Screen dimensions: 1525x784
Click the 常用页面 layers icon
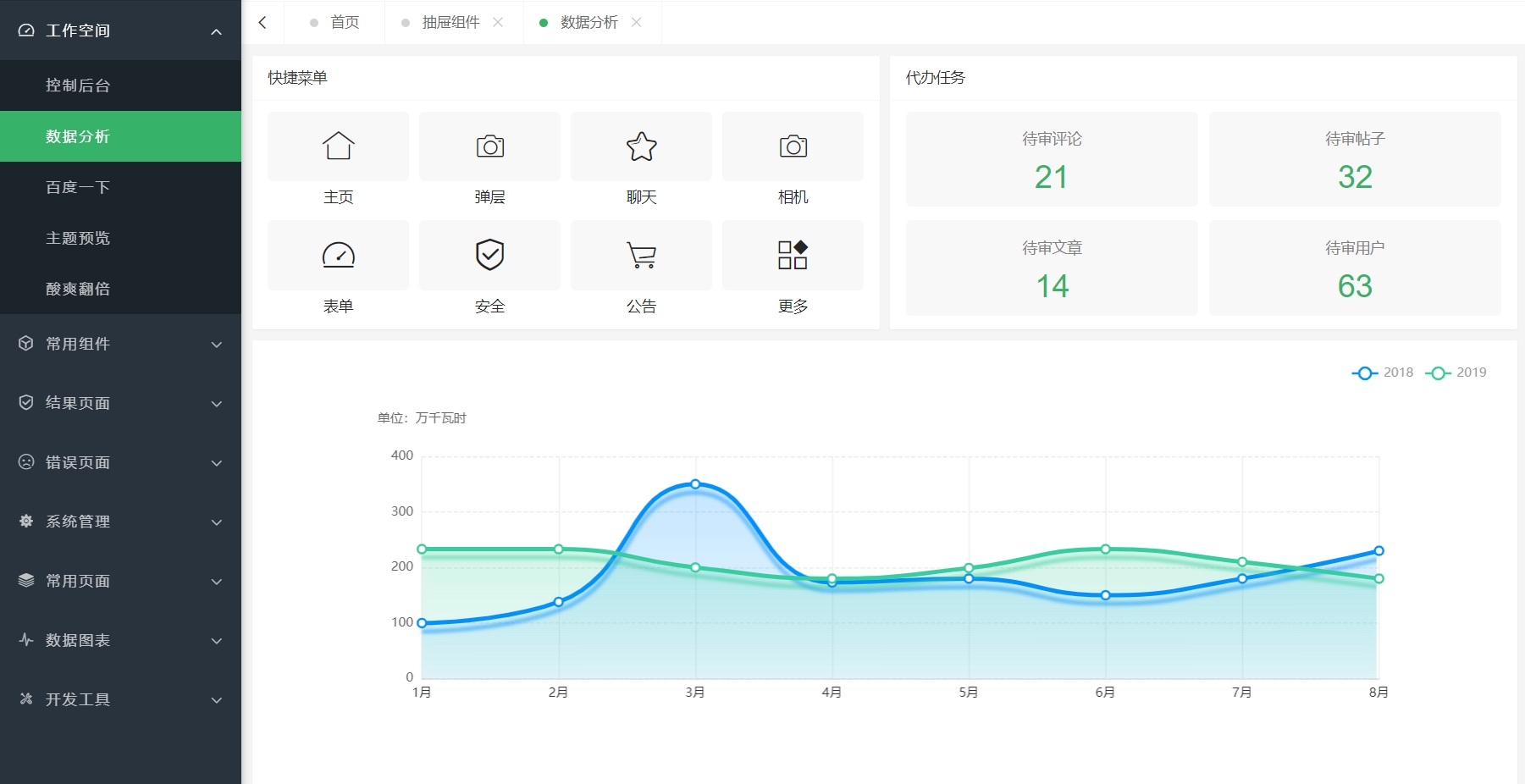click(26, 581)
